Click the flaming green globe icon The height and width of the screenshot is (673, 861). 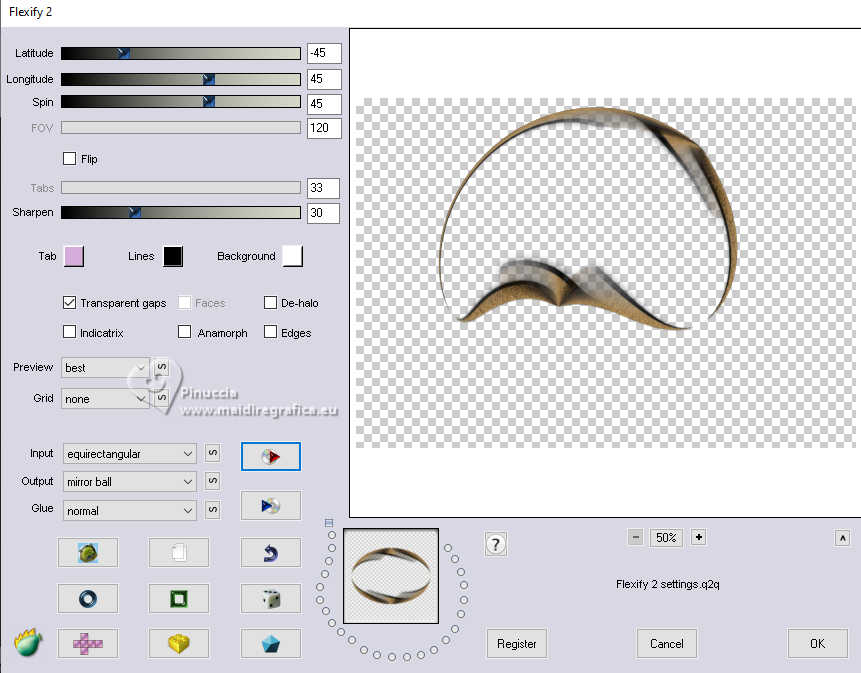[x=29, y=642]
